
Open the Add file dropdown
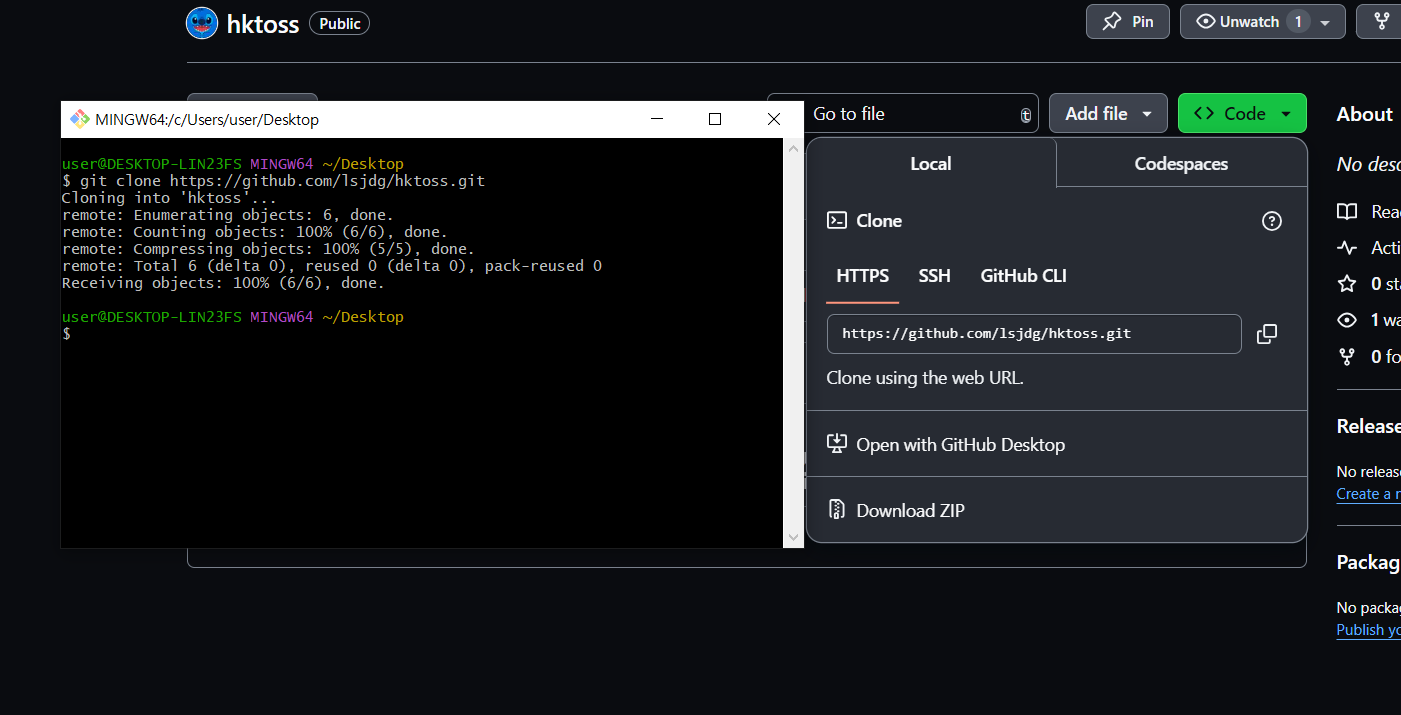pyautogui.click(x=1108, y=113)
